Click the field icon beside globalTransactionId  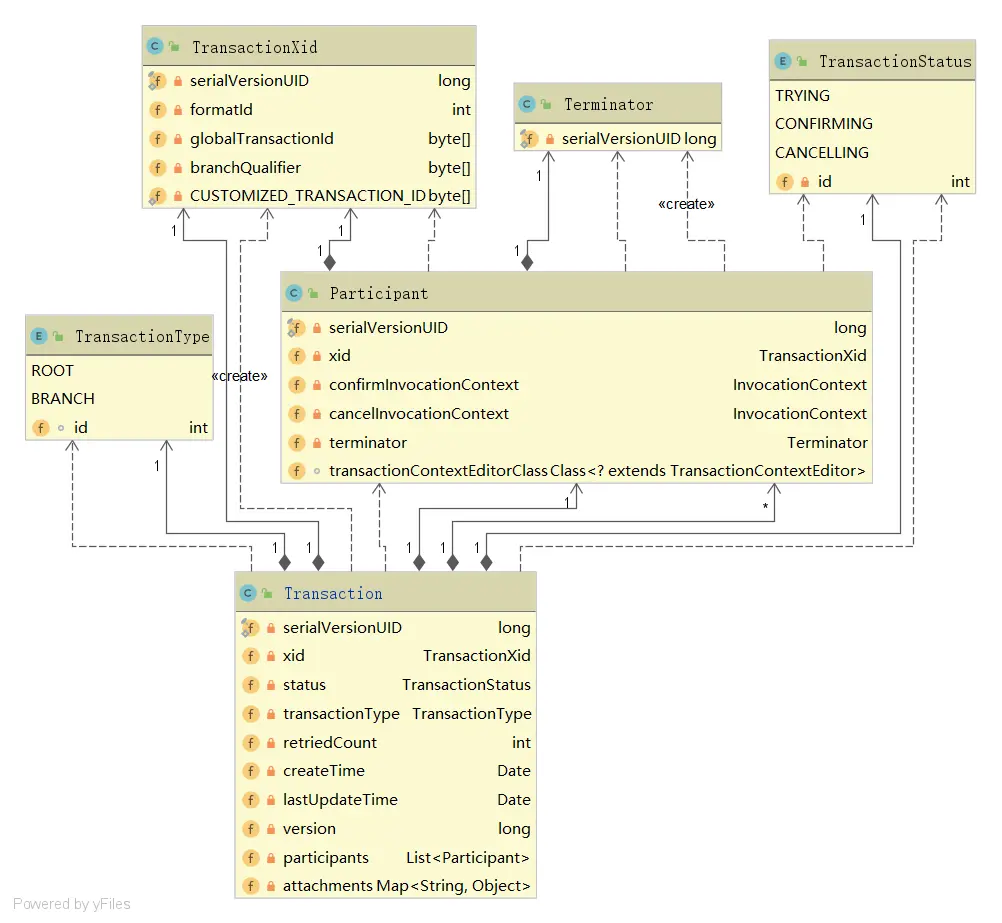[x=157, y=139]
